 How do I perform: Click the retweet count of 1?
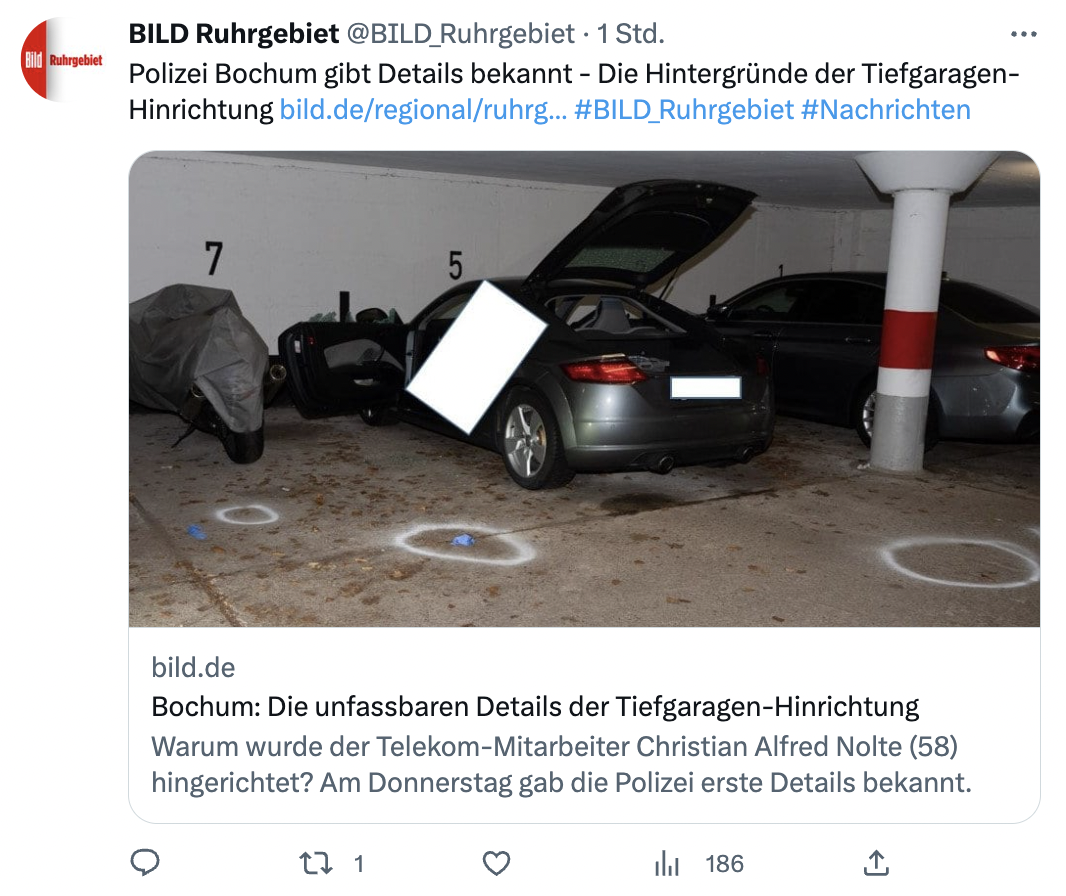(x=359, y=864)
